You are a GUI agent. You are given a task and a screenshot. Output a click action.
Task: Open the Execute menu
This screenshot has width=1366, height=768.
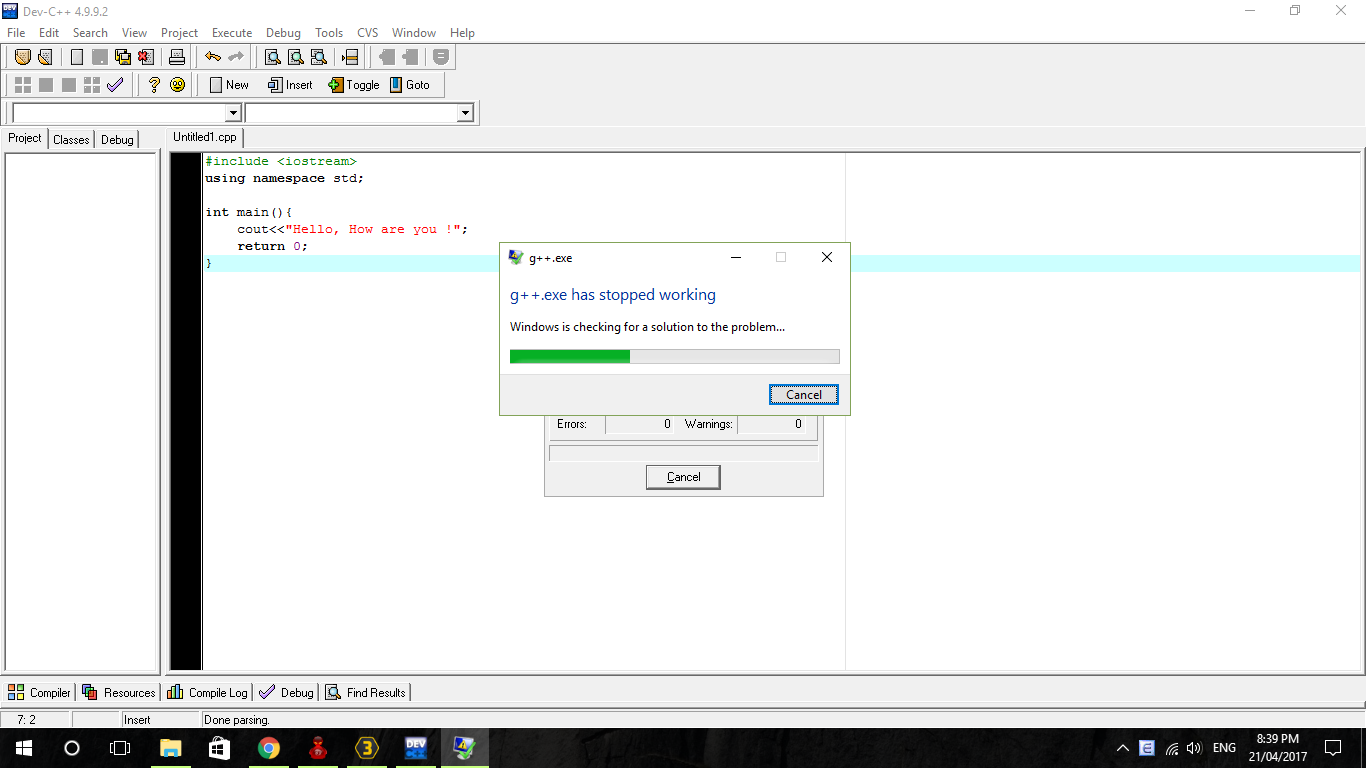[x=232, y=33]
